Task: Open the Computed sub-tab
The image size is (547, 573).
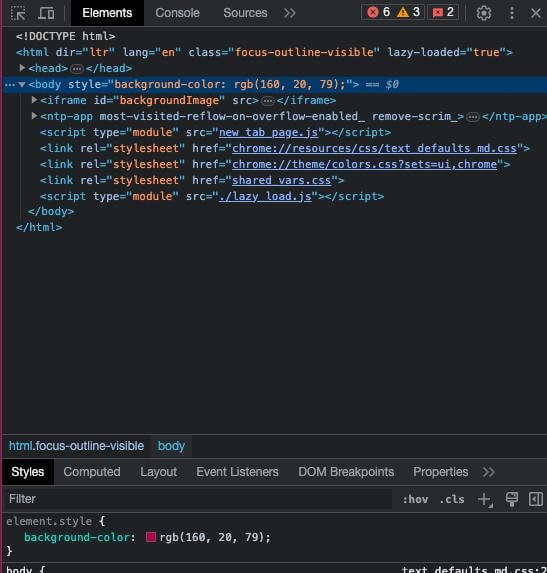Action: tap(92, 472)
